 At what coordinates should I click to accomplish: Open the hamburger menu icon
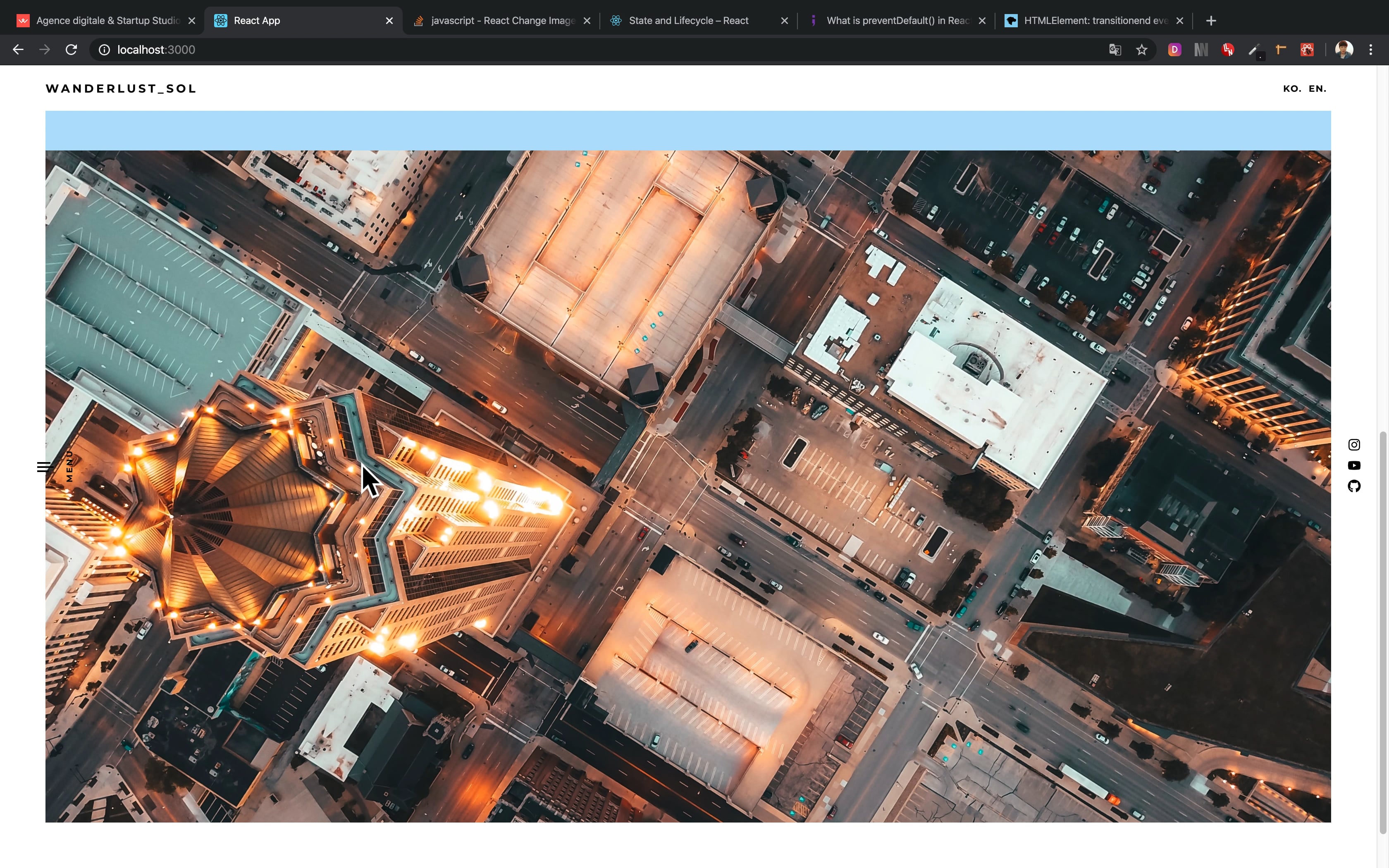45,467
